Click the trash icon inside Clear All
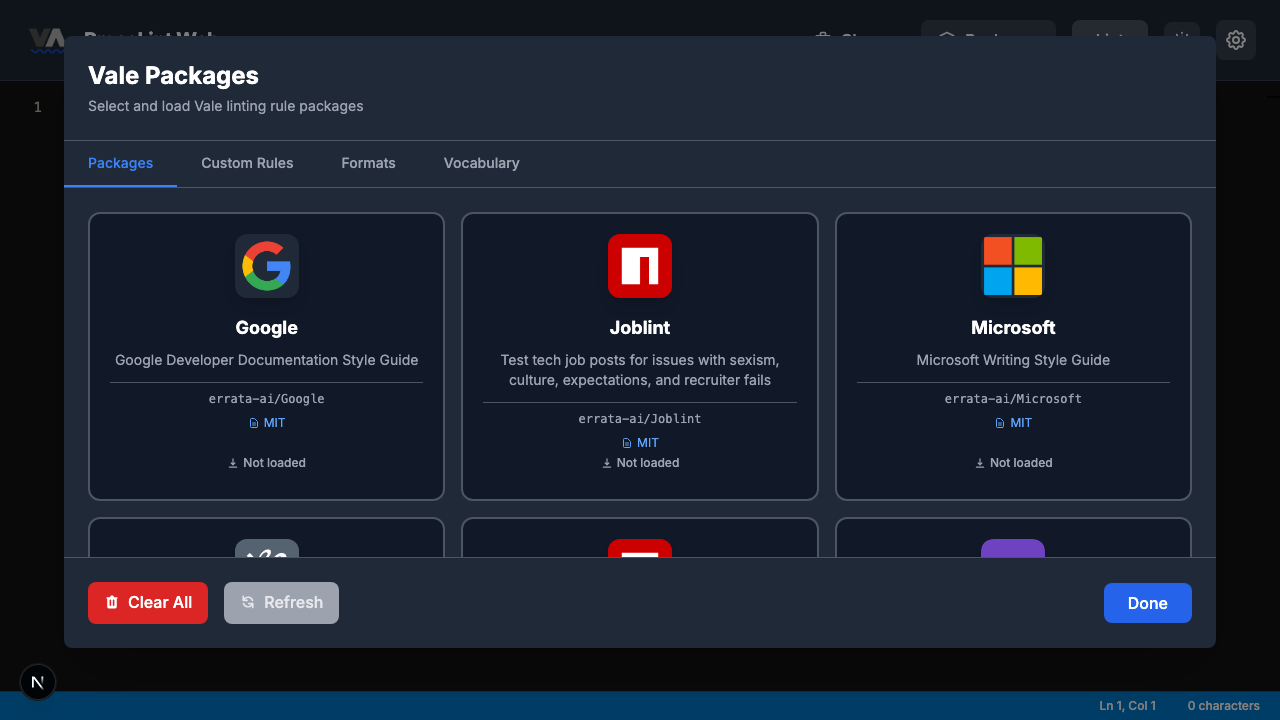This screenshot has height=720, width=1280. point(111,602)
